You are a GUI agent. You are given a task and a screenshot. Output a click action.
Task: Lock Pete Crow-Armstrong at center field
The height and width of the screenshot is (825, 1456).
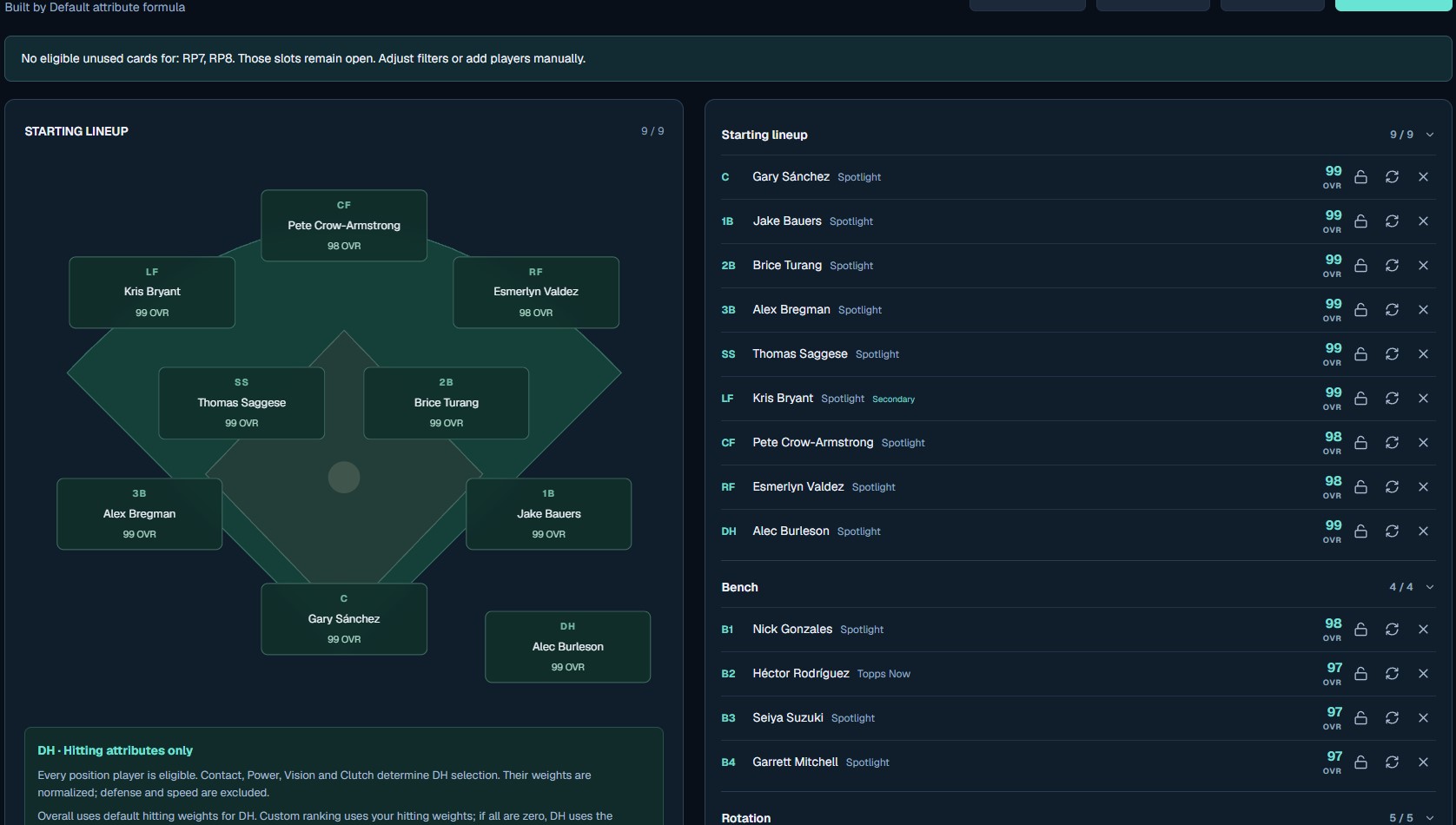click(1360, 443)
